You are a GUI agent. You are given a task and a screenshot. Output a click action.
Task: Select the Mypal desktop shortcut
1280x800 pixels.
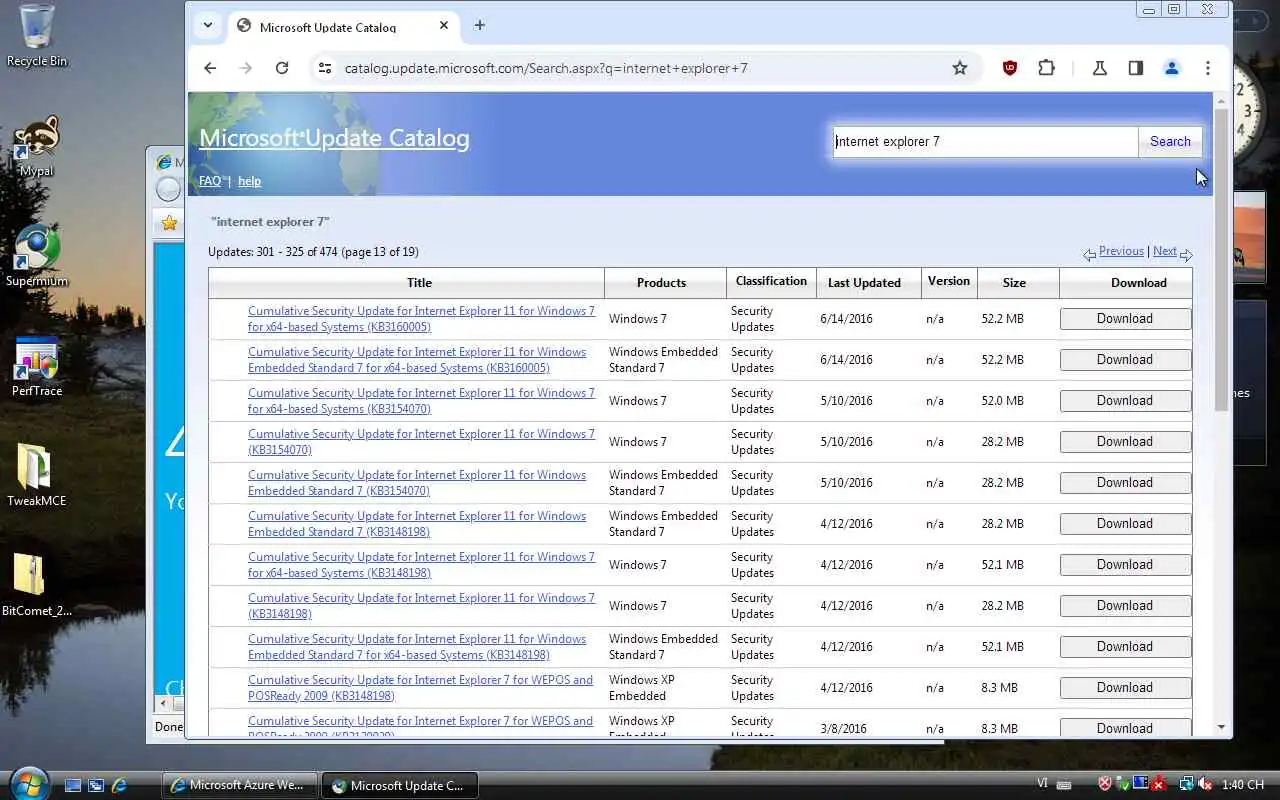click(37, 146)
